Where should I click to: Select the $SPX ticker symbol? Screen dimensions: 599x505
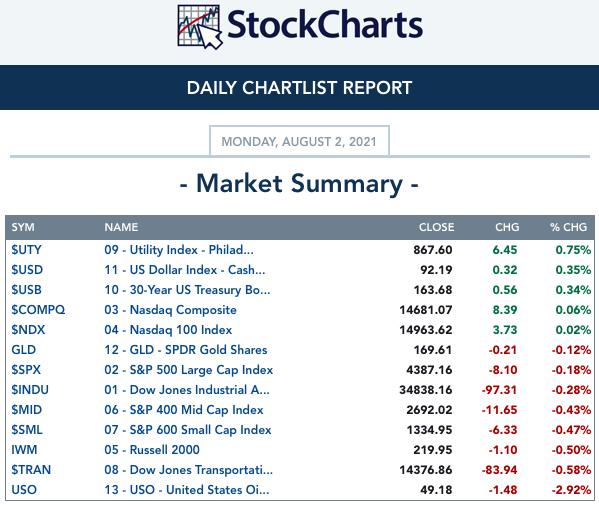pos(26,370)
